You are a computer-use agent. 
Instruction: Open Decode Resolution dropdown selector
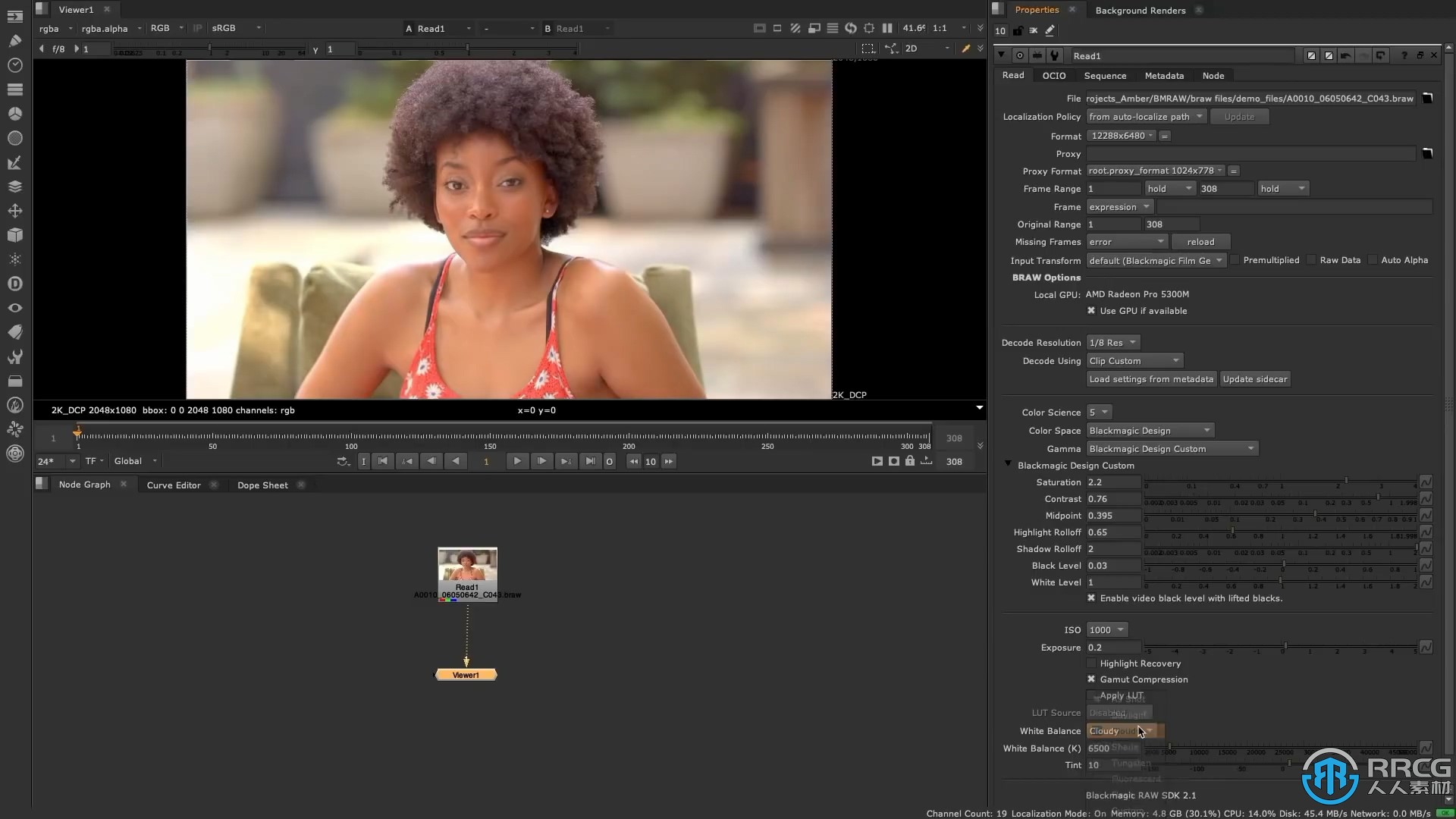(x=1112, y=342)
